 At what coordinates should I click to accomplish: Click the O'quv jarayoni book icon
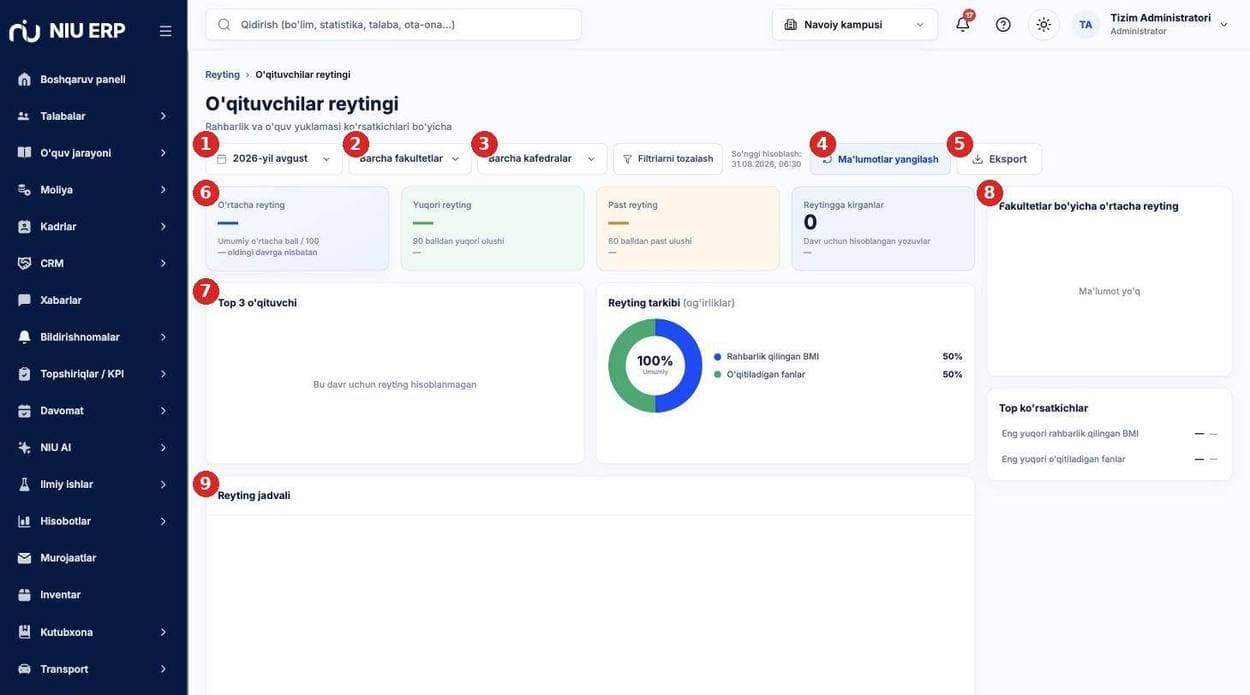pos(24,153)
